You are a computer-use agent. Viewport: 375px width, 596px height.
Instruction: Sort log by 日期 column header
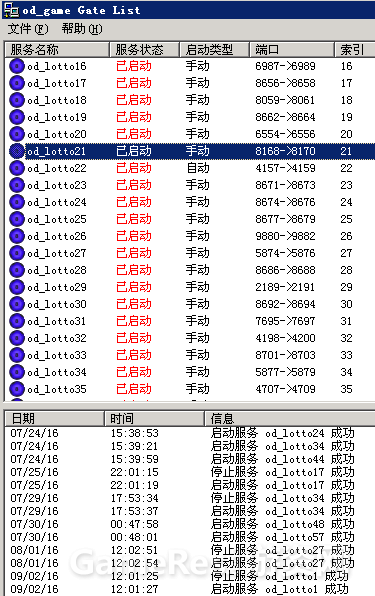pos(55,418)
